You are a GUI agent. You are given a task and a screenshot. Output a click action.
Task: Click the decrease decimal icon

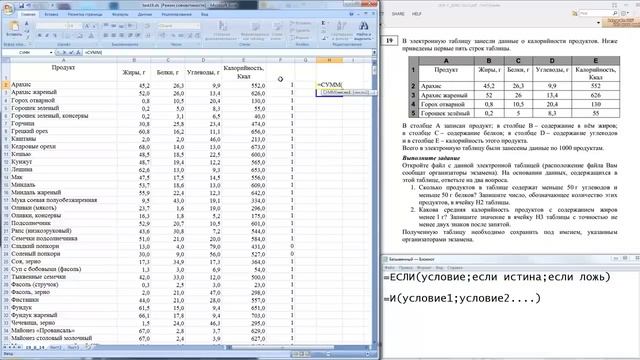point(197,35)
